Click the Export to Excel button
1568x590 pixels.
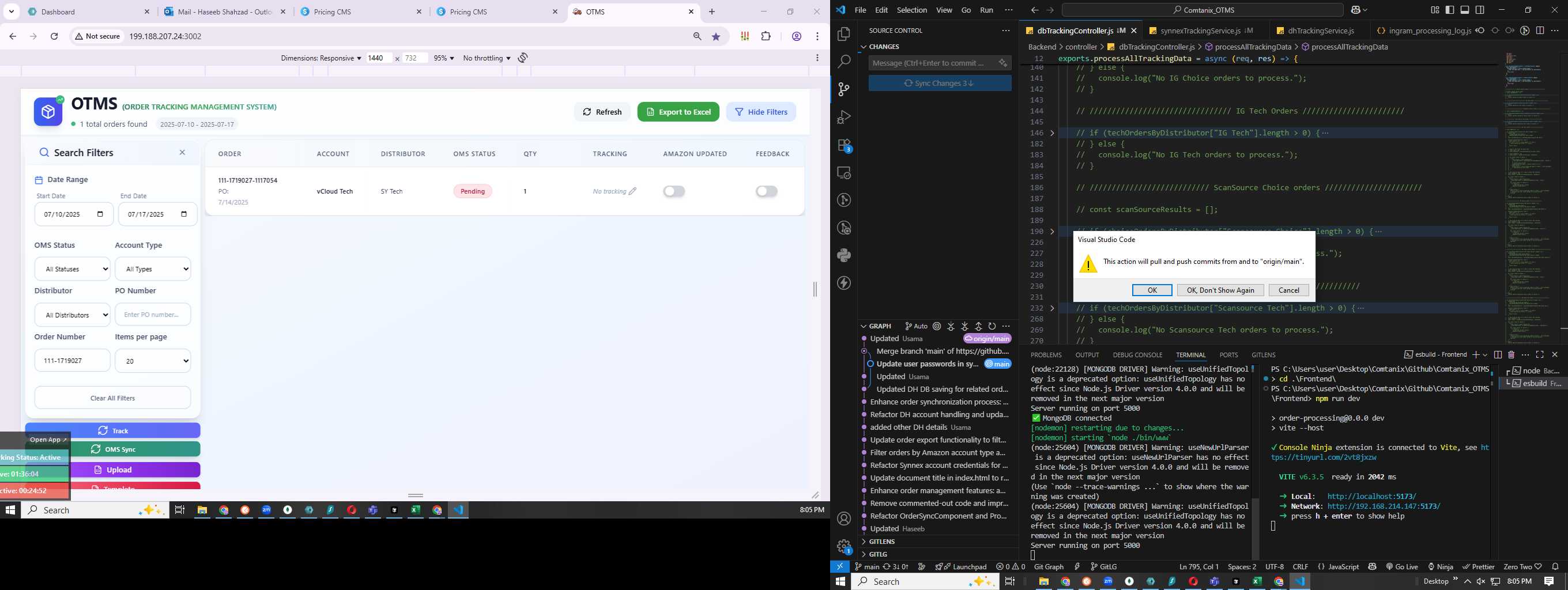click(678, 112)
